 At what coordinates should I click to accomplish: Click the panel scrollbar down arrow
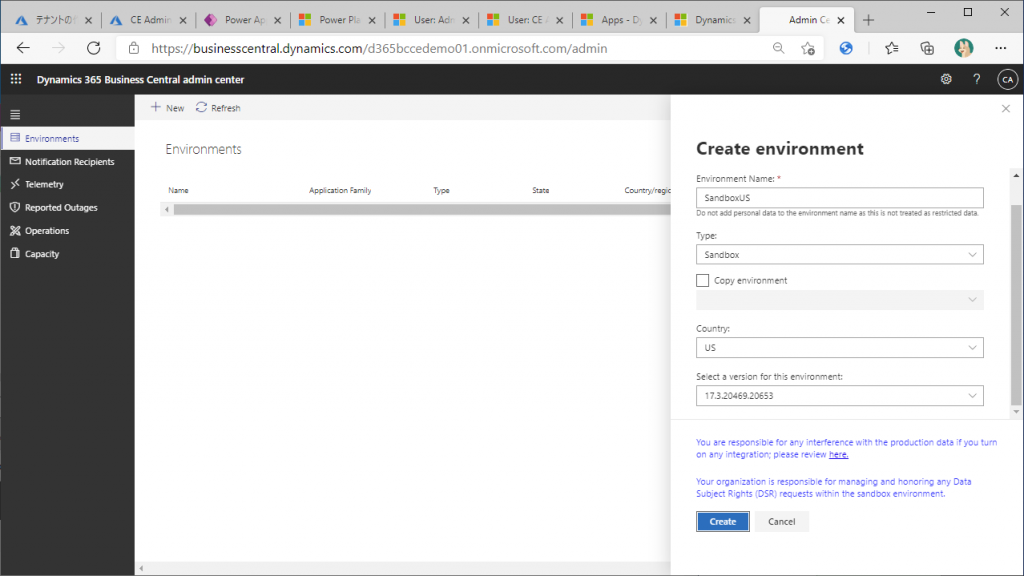pyautogui.click(x=1016, y=412)
